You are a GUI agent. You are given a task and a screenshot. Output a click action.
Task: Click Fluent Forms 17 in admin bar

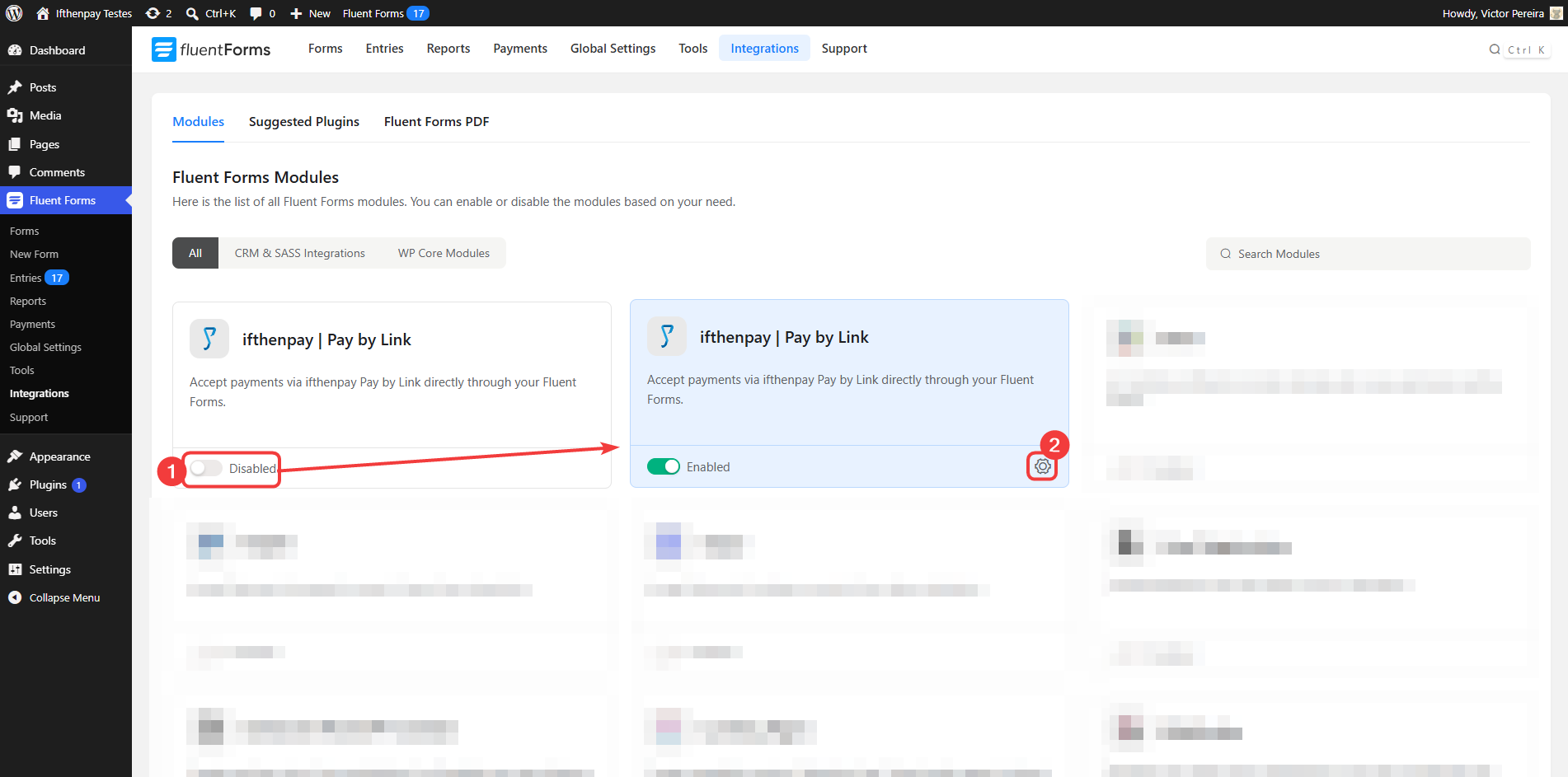pyautogui.click(x=386, y=13)
